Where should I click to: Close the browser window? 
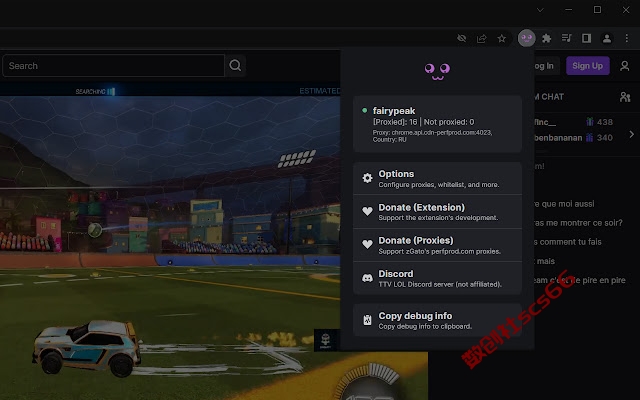[x=626, y=10]
